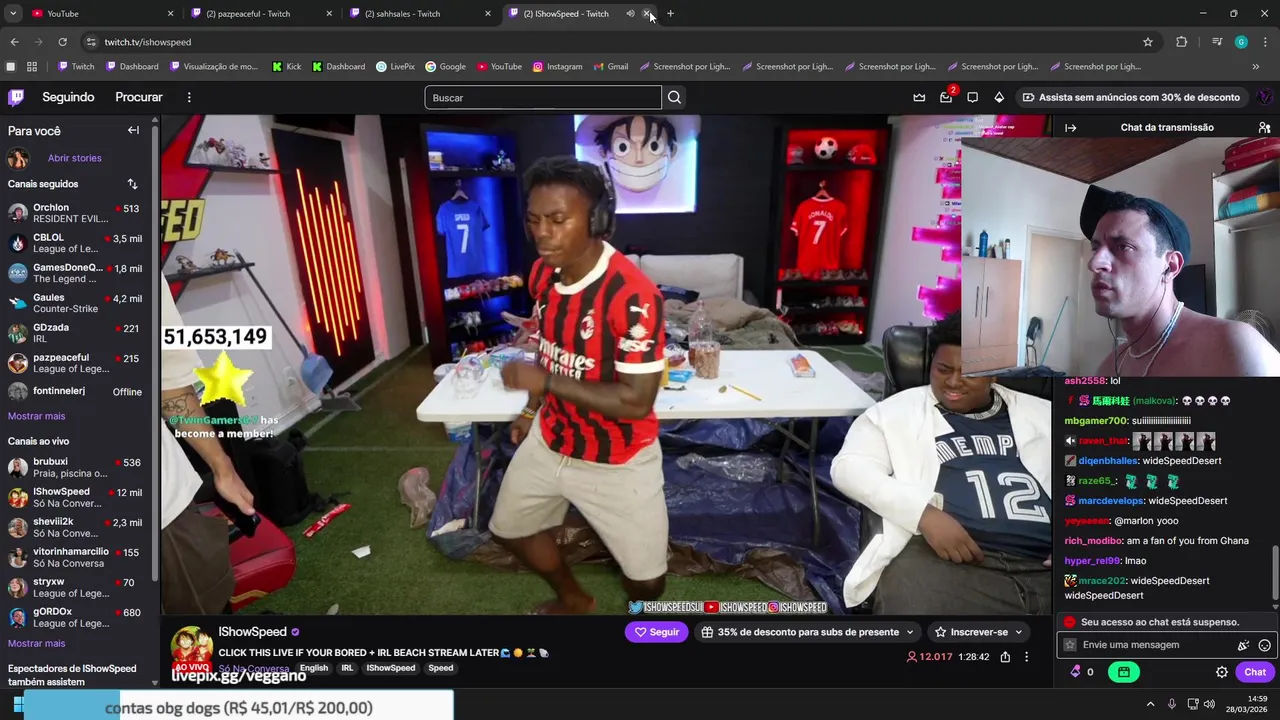
Task: Open brubuxi live channel in sidebar
Action: tap(76, 468)
